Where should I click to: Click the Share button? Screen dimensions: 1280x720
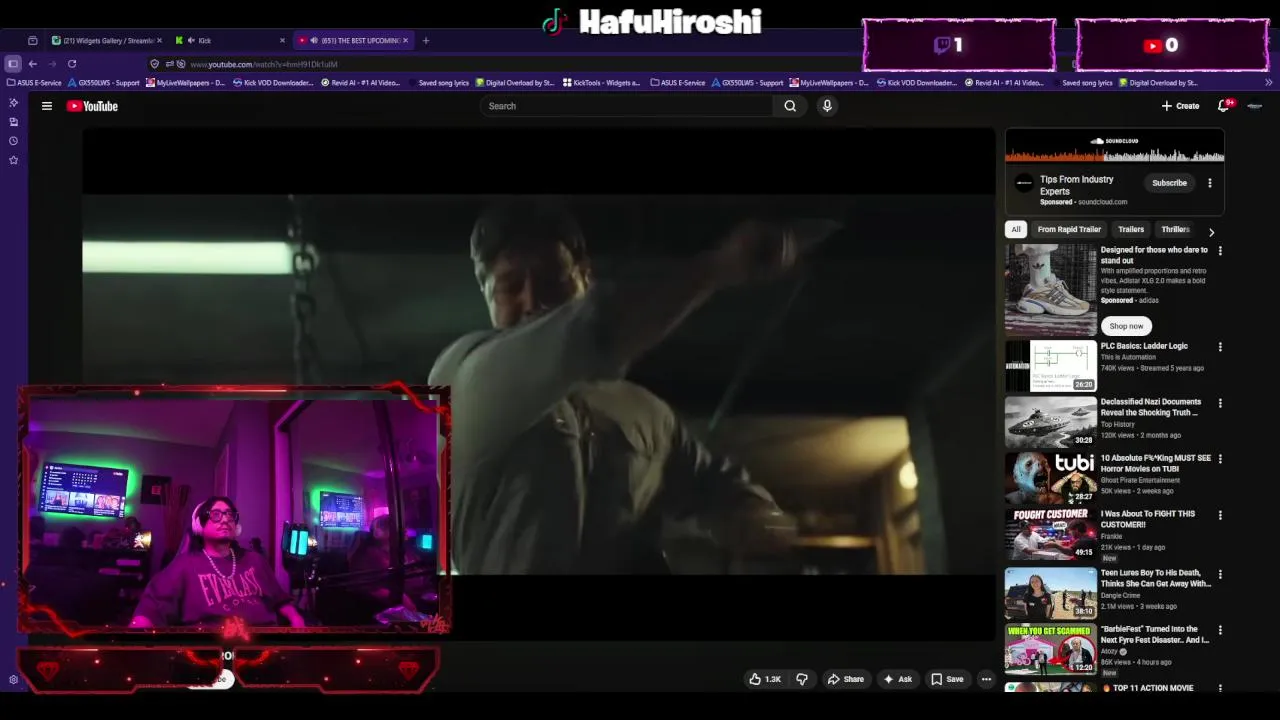coord(845,679)
